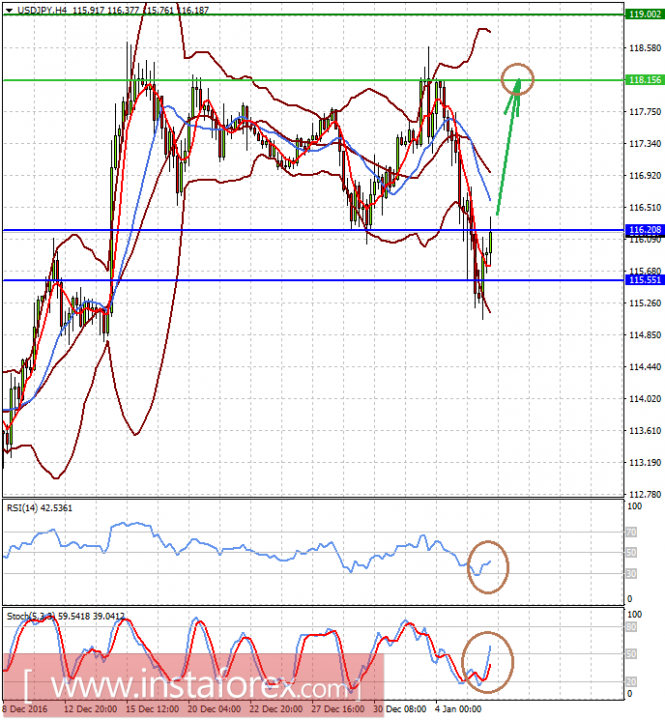This screenshot has width=665, height=720.
Task: Select the green 119.002 price label
Action: pos(642,15)
